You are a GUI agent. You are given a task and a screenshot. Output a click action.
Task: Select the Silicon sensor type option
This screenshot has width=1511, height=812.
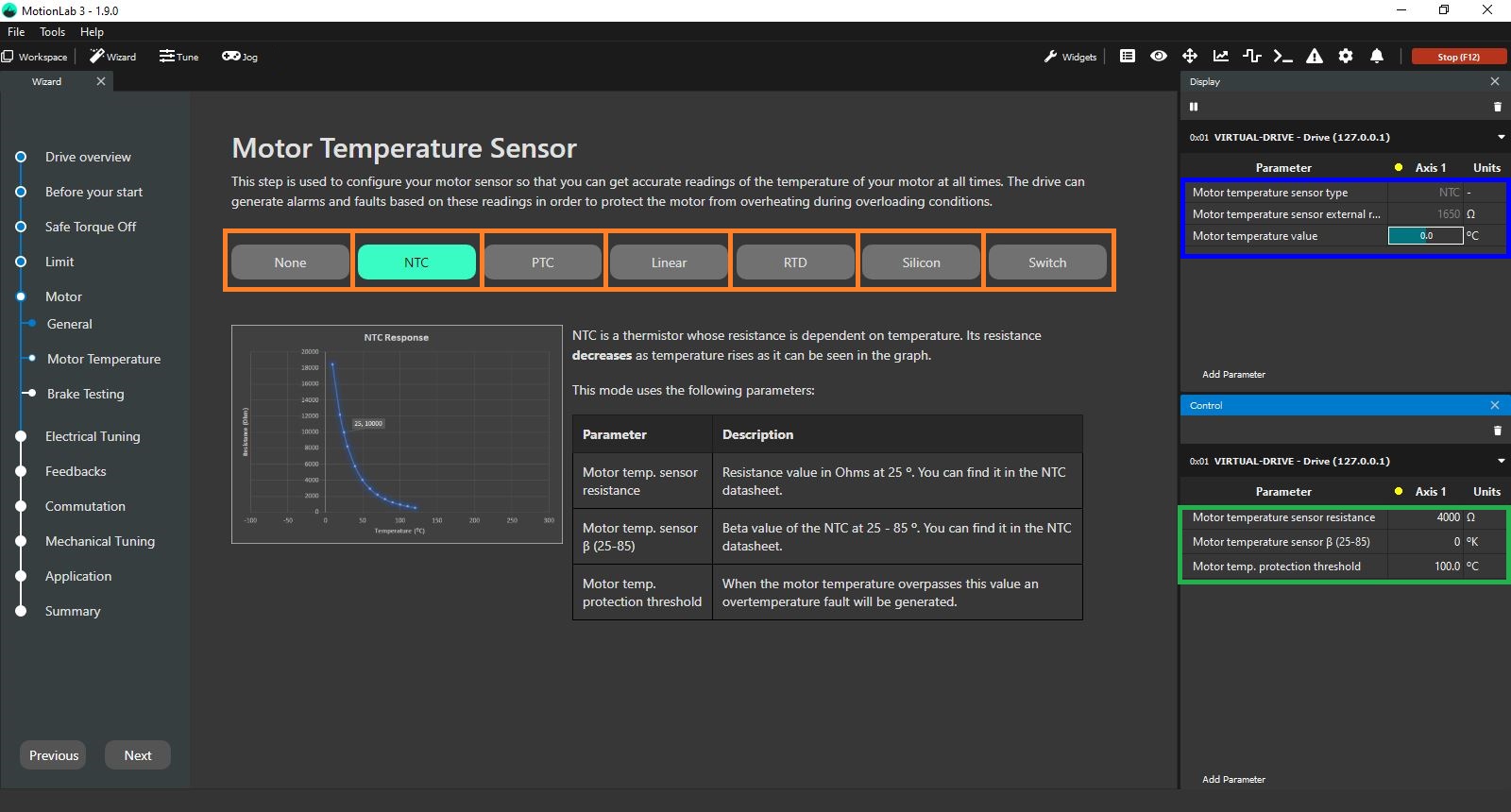[x=921, y=262]
